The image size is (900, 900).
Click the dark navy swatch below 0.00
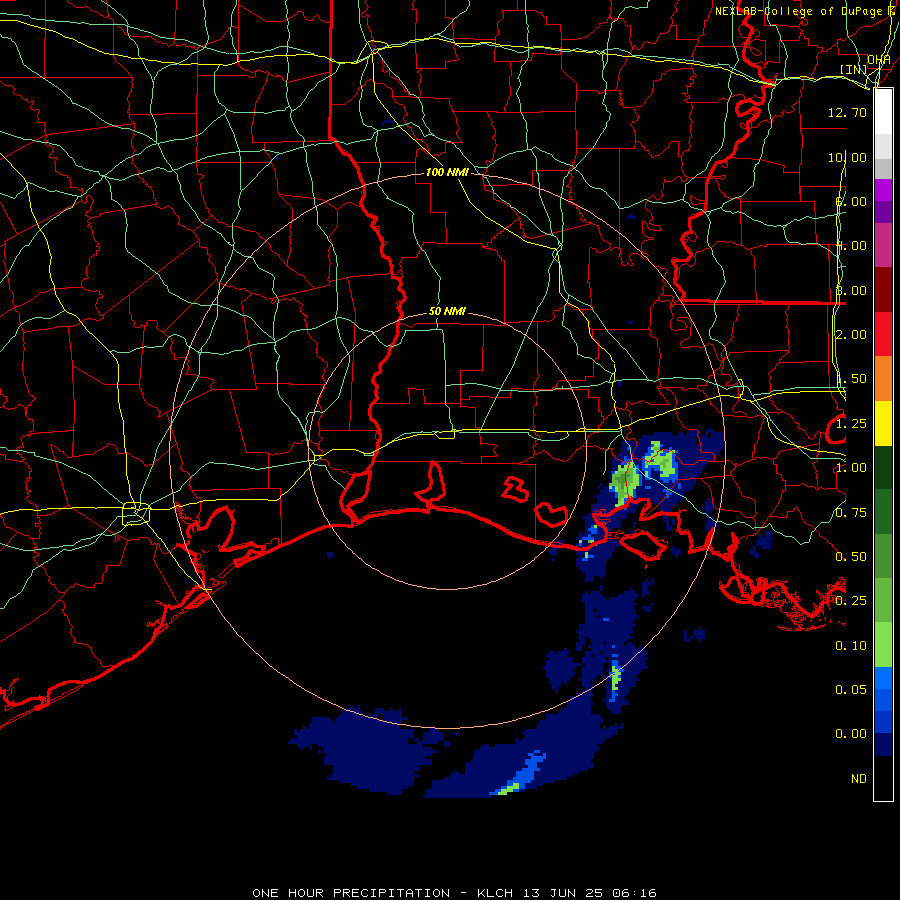(x=883, y=745)
